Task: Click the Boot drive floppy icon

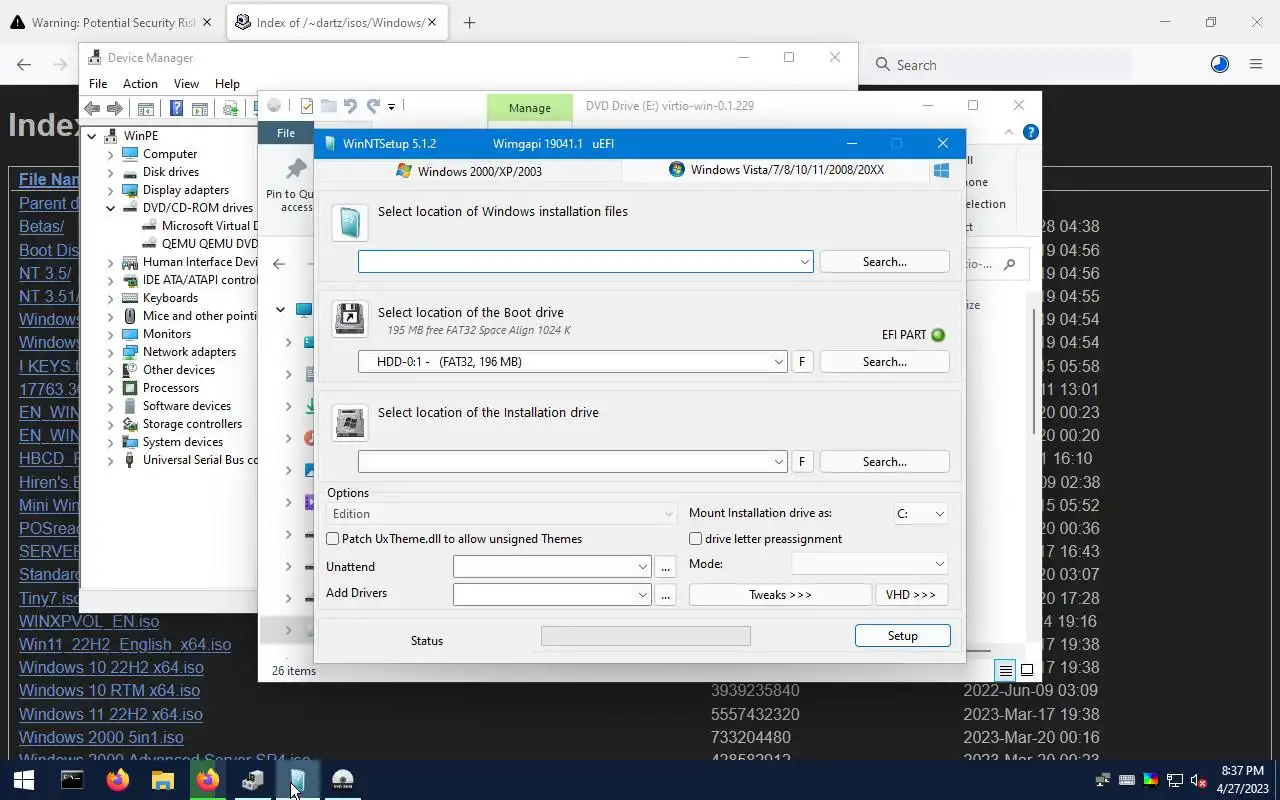Action: (x=350, y=319)
